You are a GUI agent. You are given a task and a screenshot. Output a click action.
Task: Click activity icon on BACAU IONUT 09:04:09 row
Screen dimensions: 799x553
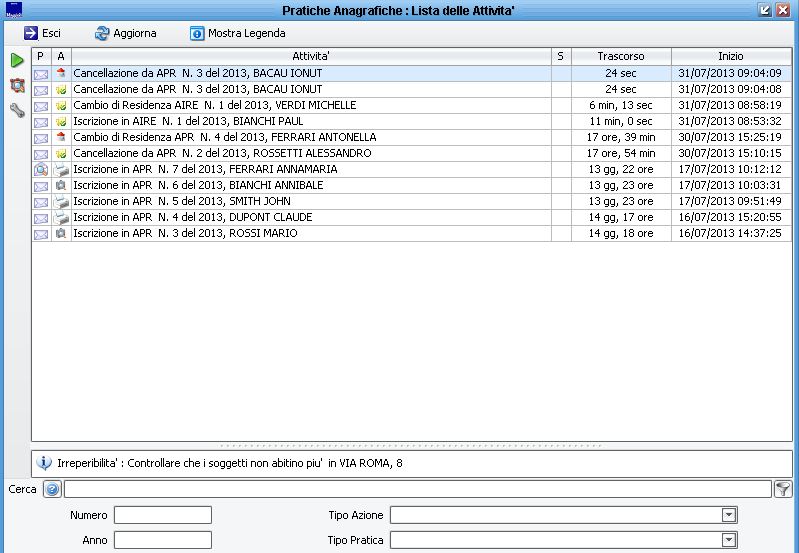(x=61, y=73)
